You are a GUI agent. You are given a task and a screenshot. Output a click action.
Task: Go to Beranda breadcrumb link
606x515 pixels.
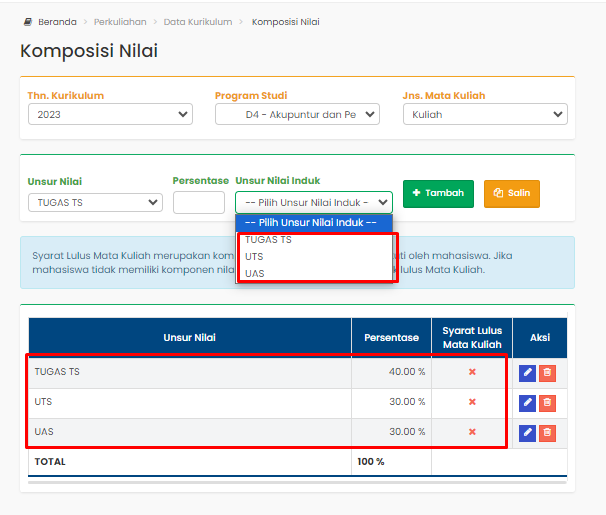[x=57, y=22]
